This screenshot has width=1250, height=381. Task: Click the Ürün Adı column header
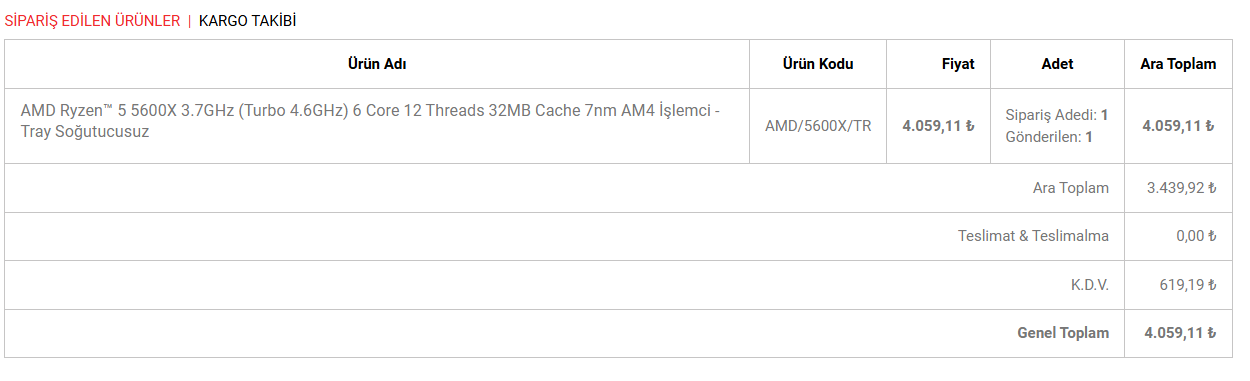pos(377,64)
